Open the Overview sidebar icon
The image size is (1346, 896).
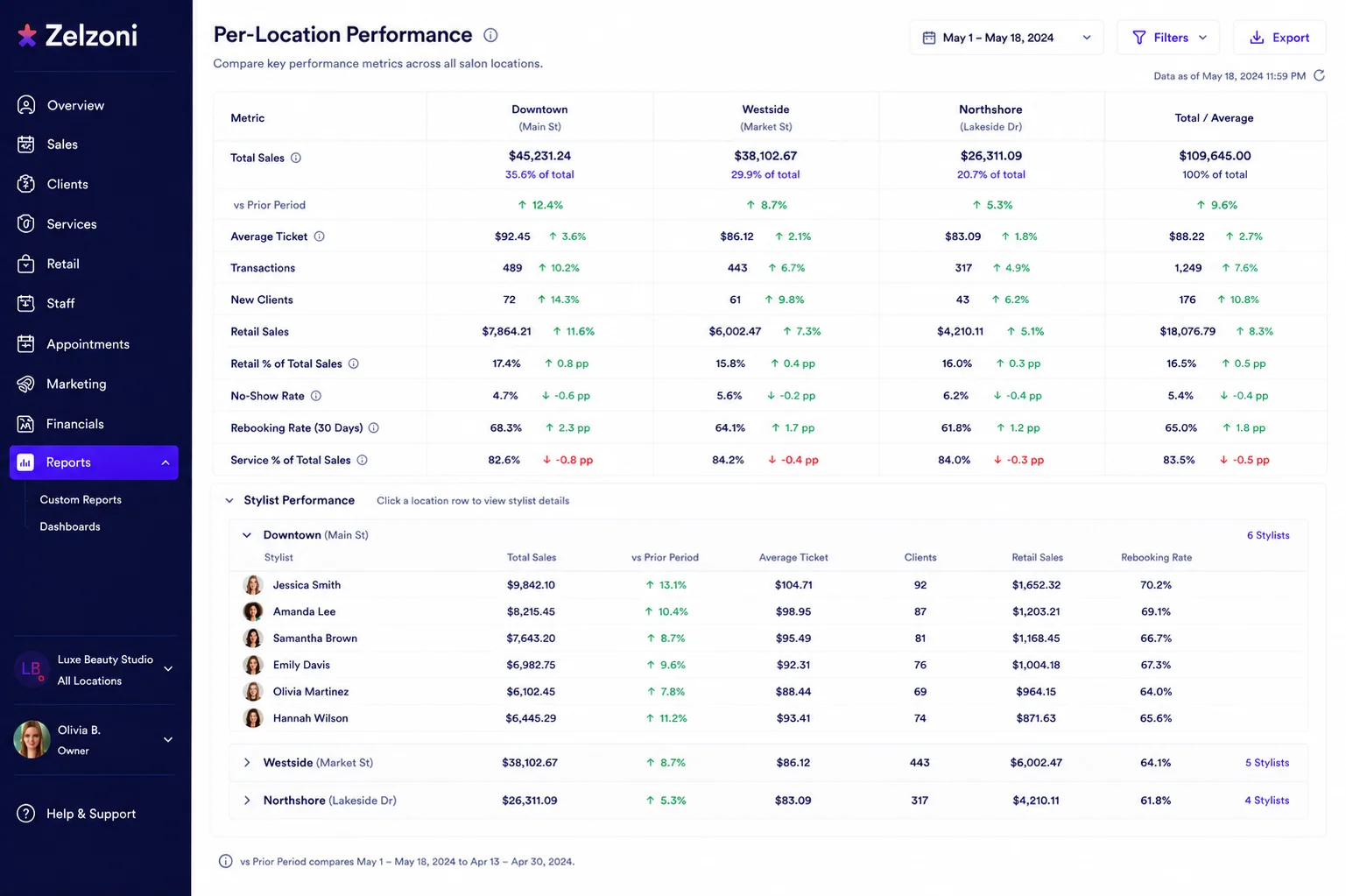click(26, 105)
